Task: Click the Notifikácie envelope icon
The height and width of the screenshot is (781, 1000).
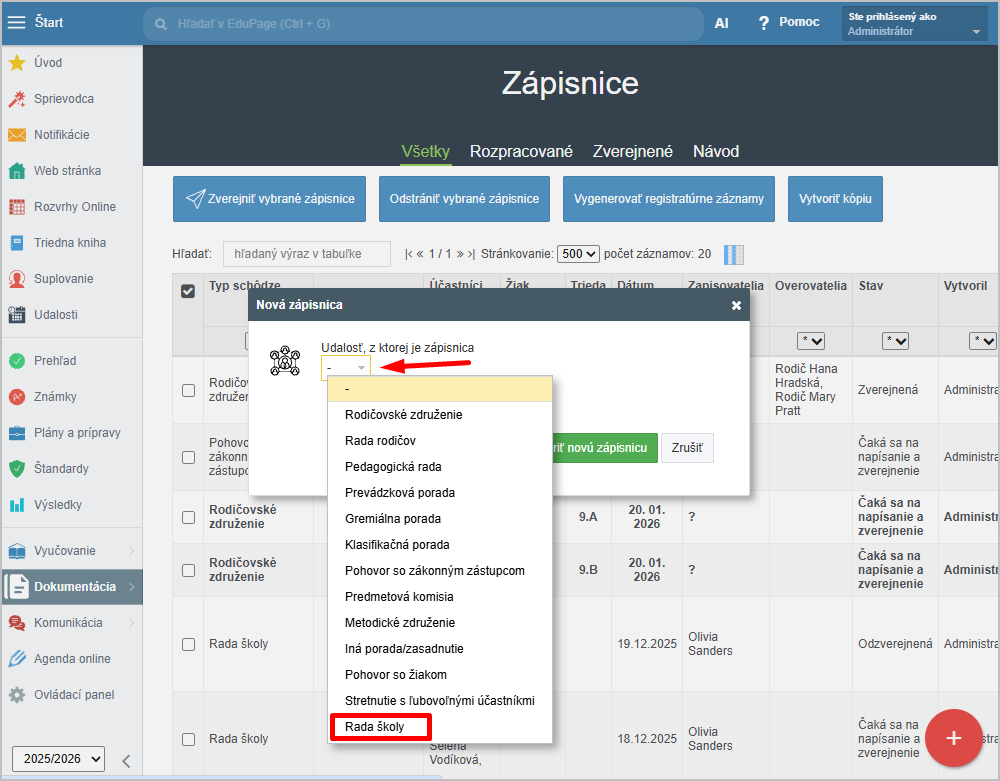Action: (17, 135)
